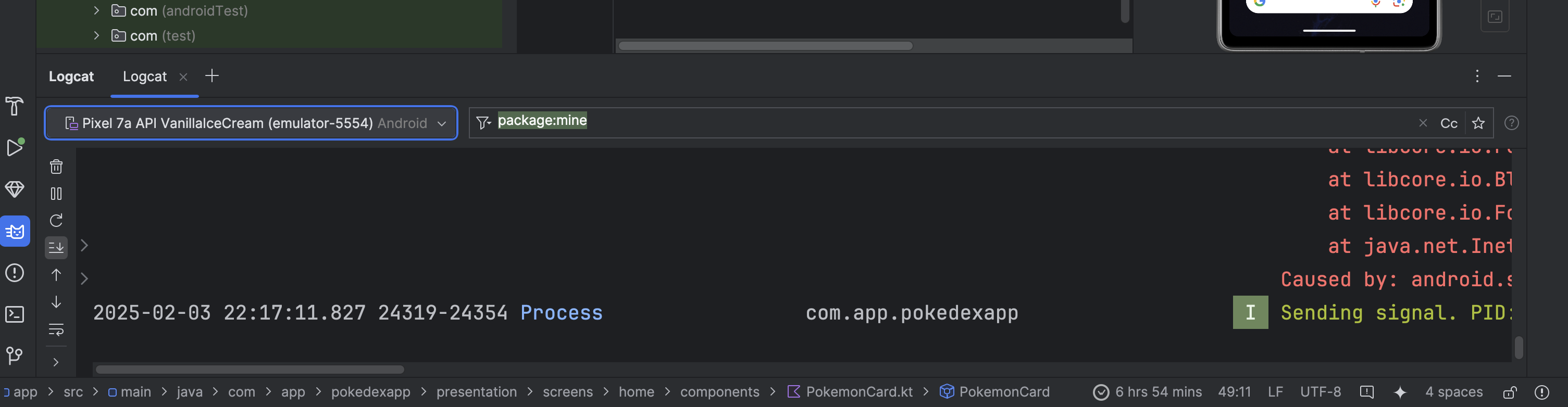Open the Build hammer tool window
Image resolution: width=1568 pixels, height=407 pixels.
15,107
